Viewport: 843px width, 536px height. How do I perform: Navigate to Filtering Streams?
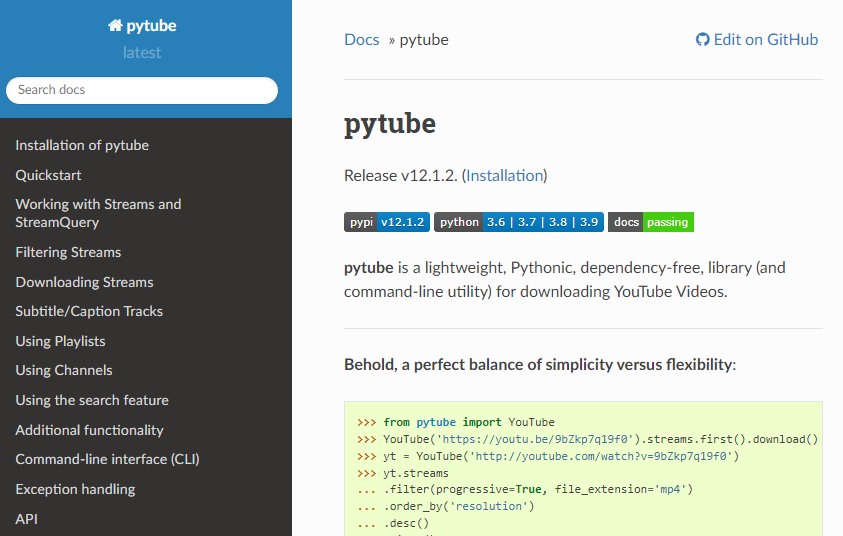click(x=68, y=252)
